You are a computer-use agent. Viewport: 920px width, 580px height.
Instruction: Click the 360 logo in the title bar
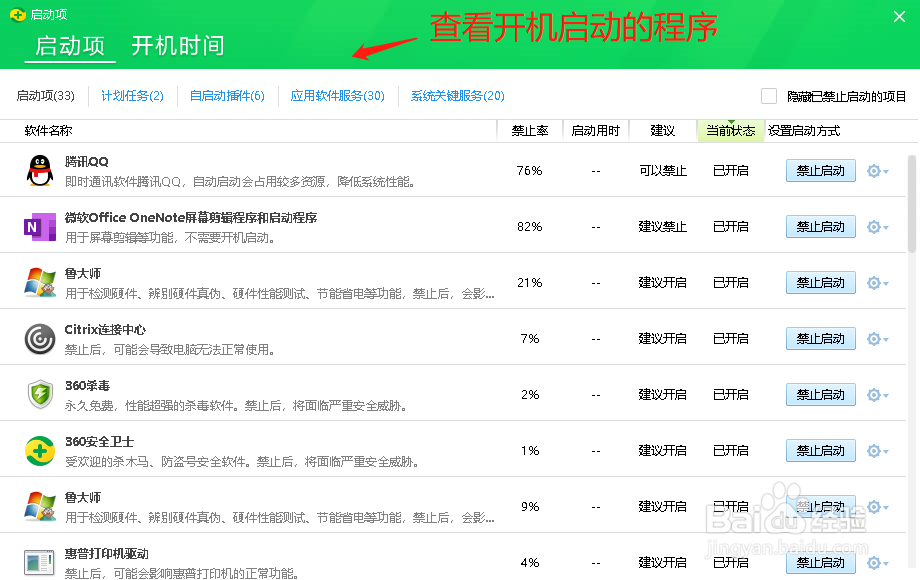click(18, 14)
